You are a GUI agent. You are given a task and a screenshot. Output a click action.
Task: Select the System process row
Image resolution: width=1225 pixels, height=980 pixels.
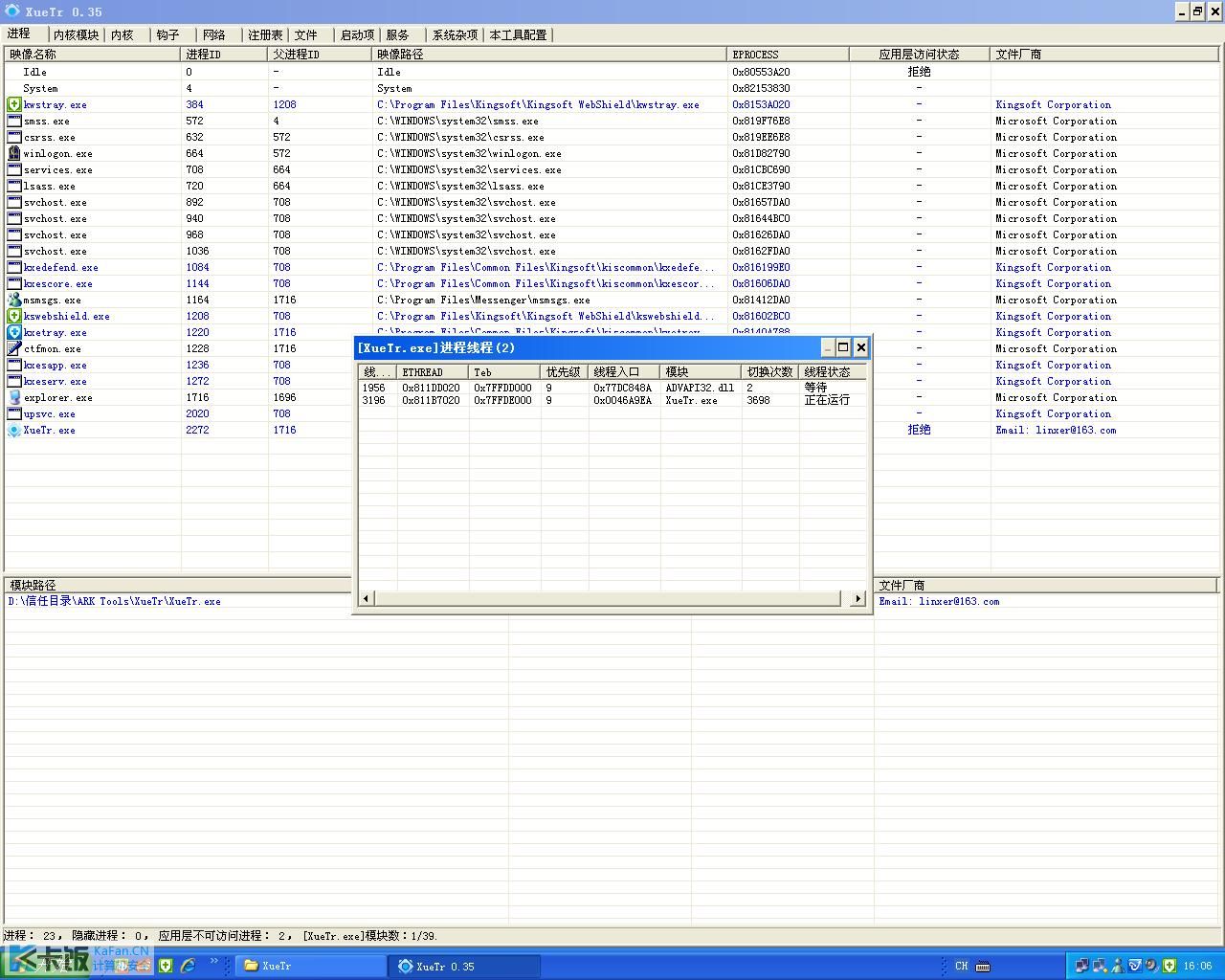[x=611, y=88]
